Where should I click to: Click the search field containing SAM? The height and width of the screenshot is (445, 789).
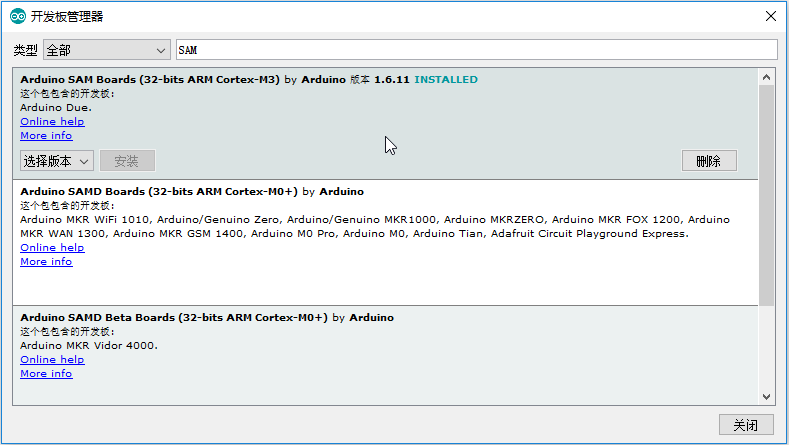[x=477, y=50]
